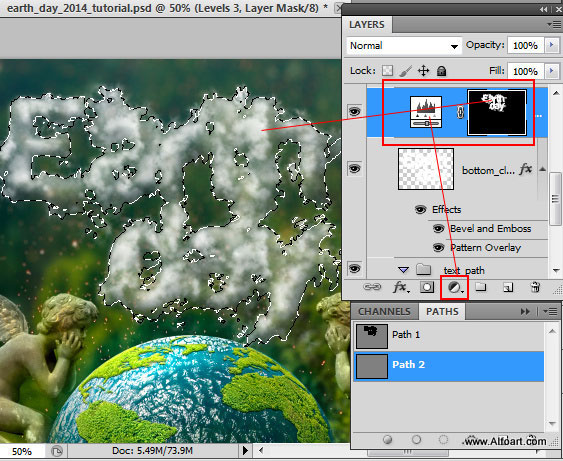Screen dimensions: 563x461
Task: Click the text_path group folder icon
Action: 424,269
